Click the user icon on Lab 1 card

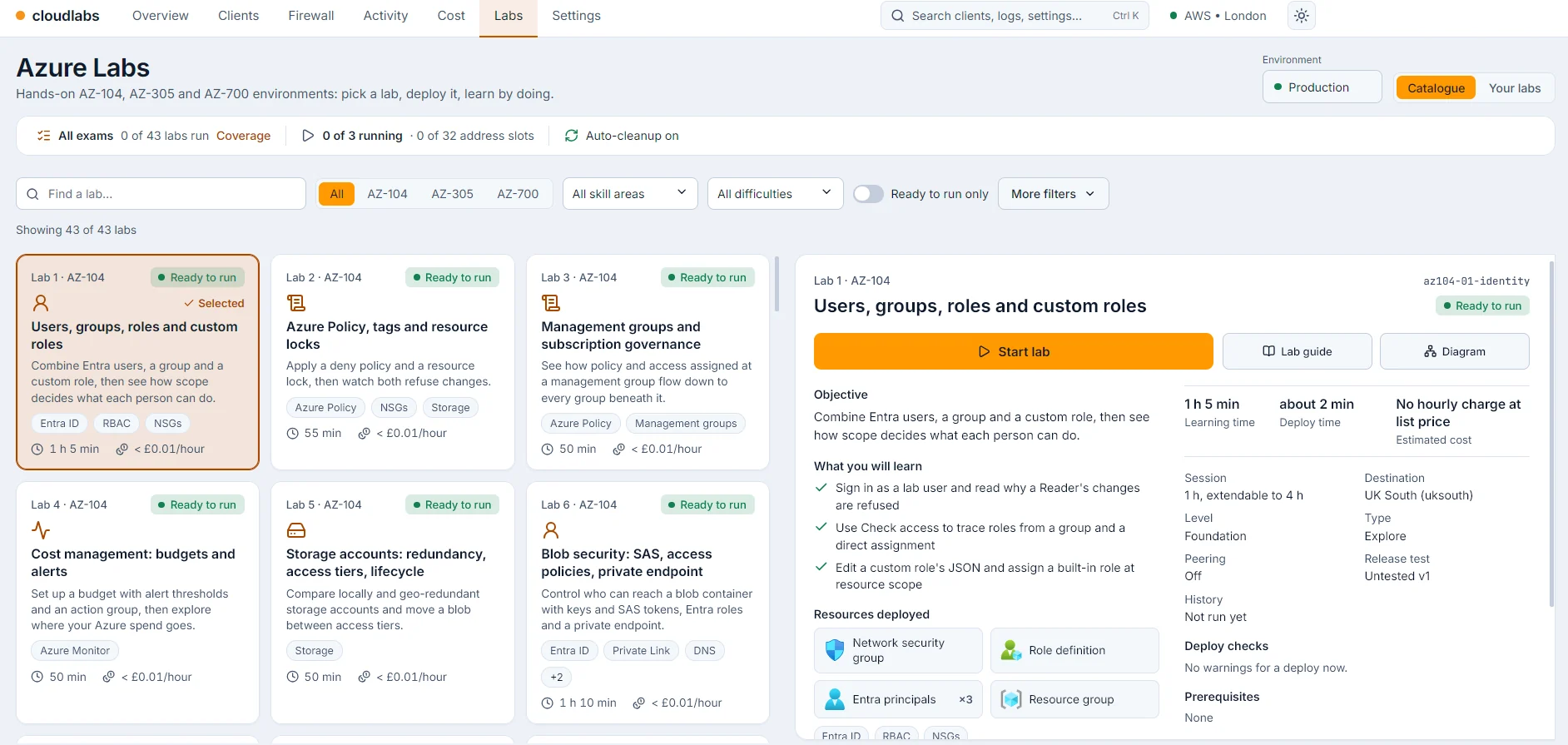(x=40, y=303)
